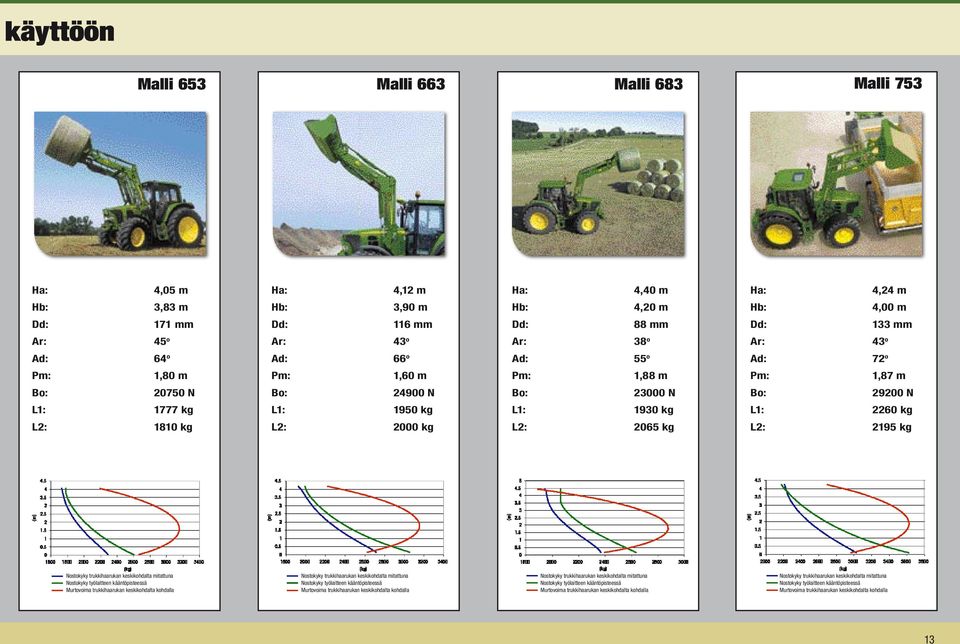This screenshot has width=960, height=644.
Task: Click value '4,24 m' in Malli 753
Action: coord(889,290)
